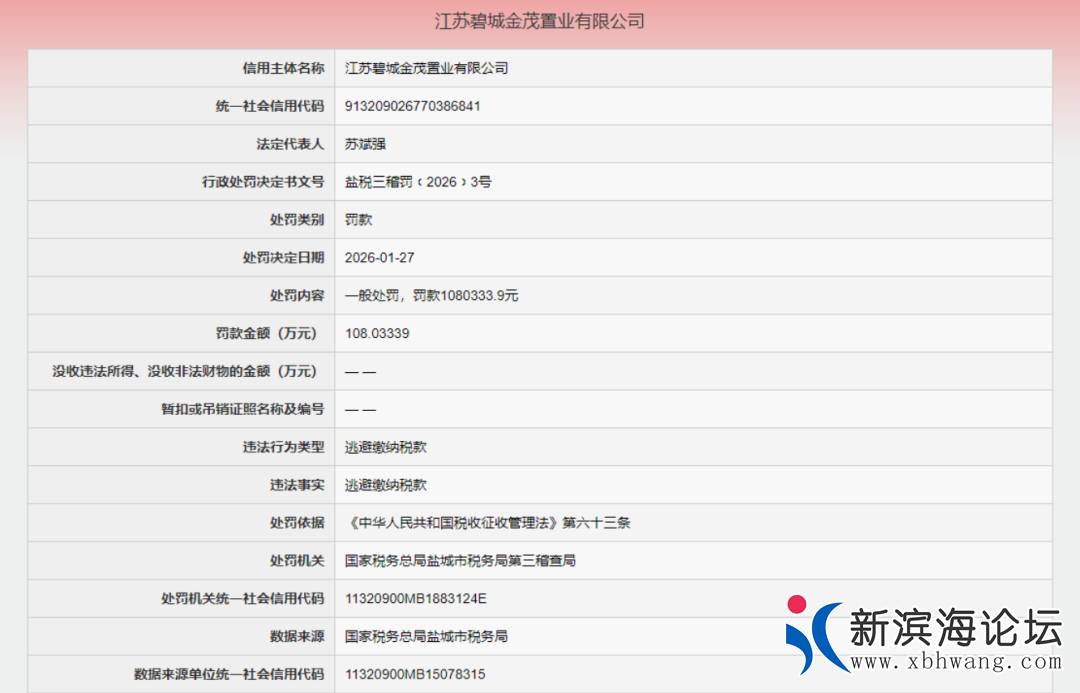Select the authority code 11320900MB1883124E
Image resolution: width=1080 pixels, height=693 pixels.
[x=415, y=598]
